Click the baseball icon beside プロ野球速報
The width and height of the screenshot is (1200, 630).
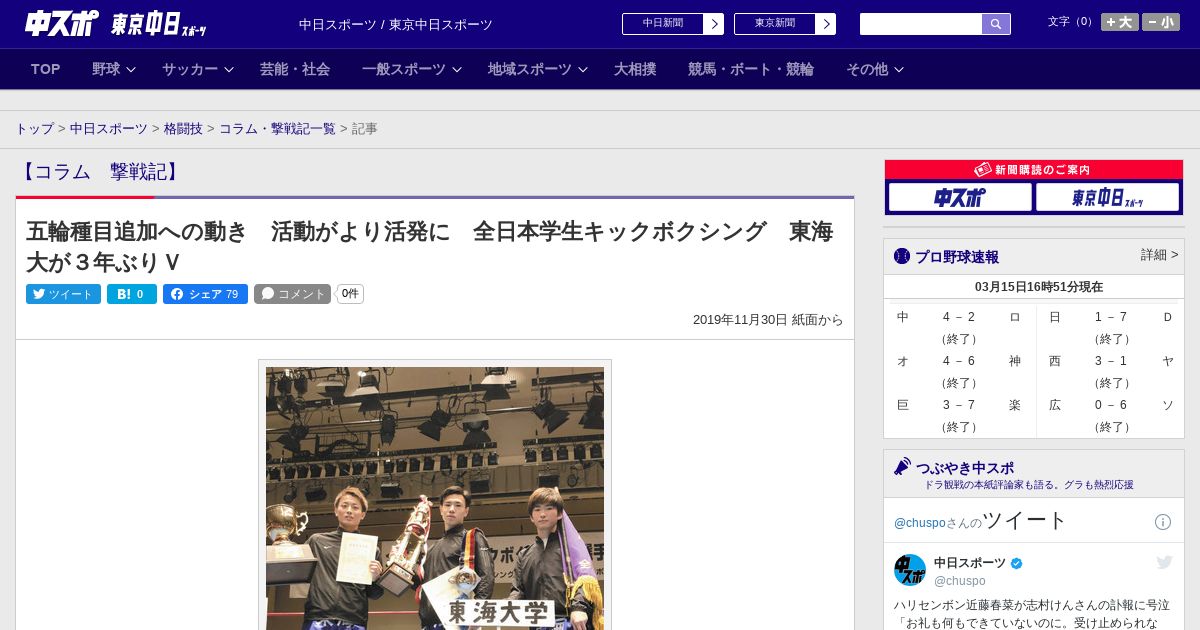coord(902,257)
